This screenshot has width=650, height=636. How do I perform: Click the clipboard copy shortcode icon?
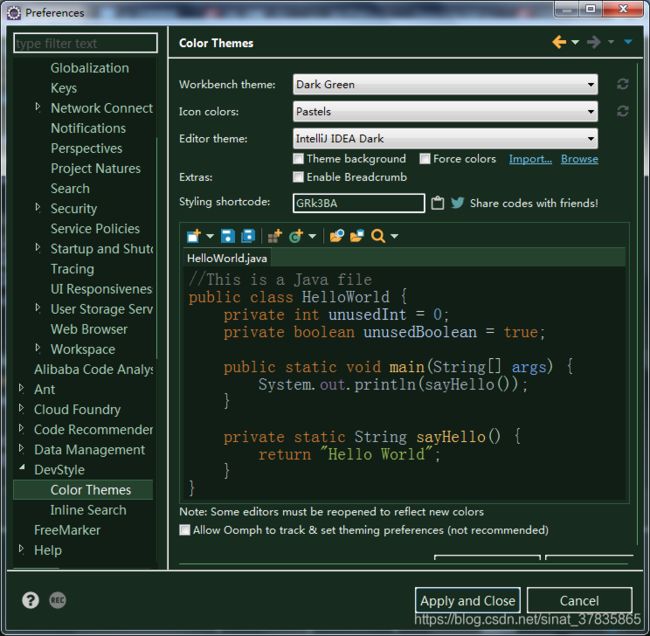pos(437,203)
